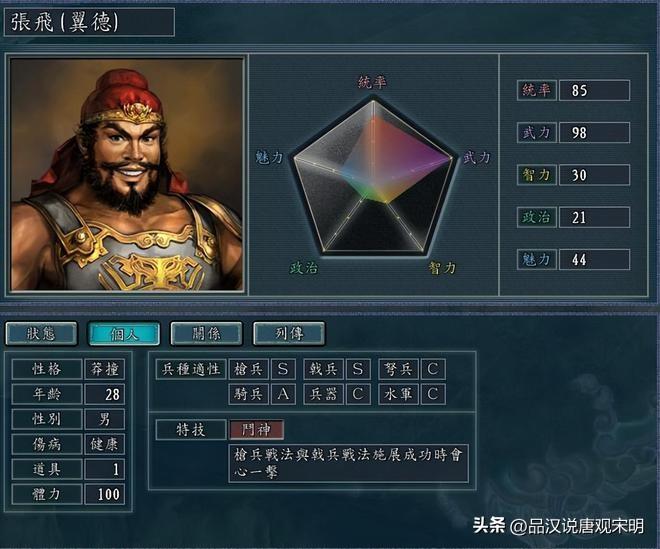Click the 智力 value field showing 30
Image resolution: width=660 pixels, height=549 pixels.
594,175
